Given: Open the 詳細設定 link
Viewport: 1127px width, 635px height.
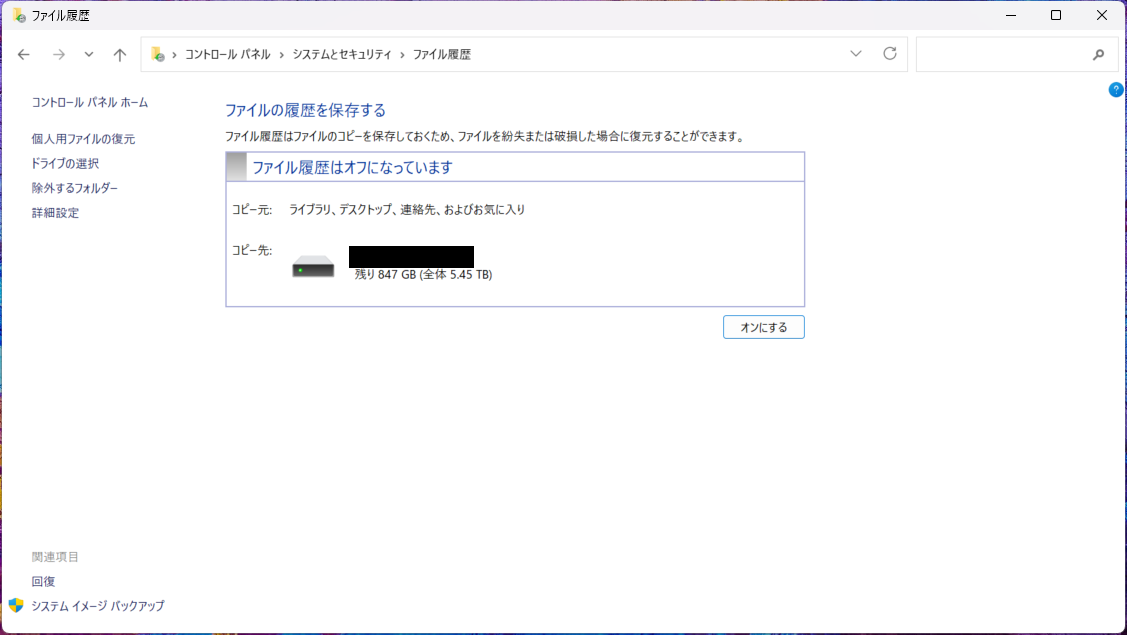Looking at the screenshot, I should [55, 213].
